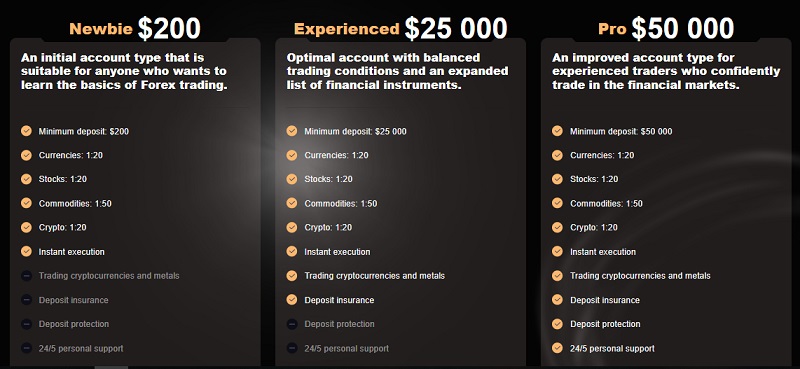Screen dimensions: 800x369
Task: Click Experienced Commodities 1:50 check icon
Action: 292,203
